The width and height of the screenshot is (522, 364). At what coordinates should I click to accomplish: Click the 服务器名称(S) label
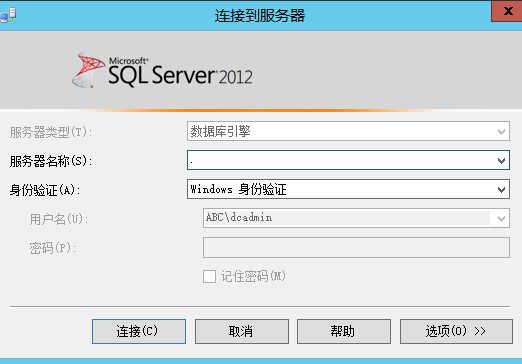pos(51,161)
